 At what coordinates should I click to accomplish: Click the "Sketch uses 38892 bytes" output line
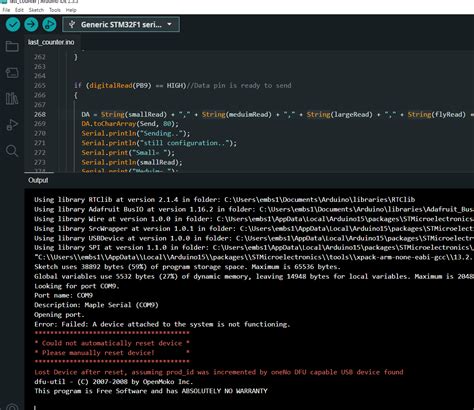pos(187,267)
